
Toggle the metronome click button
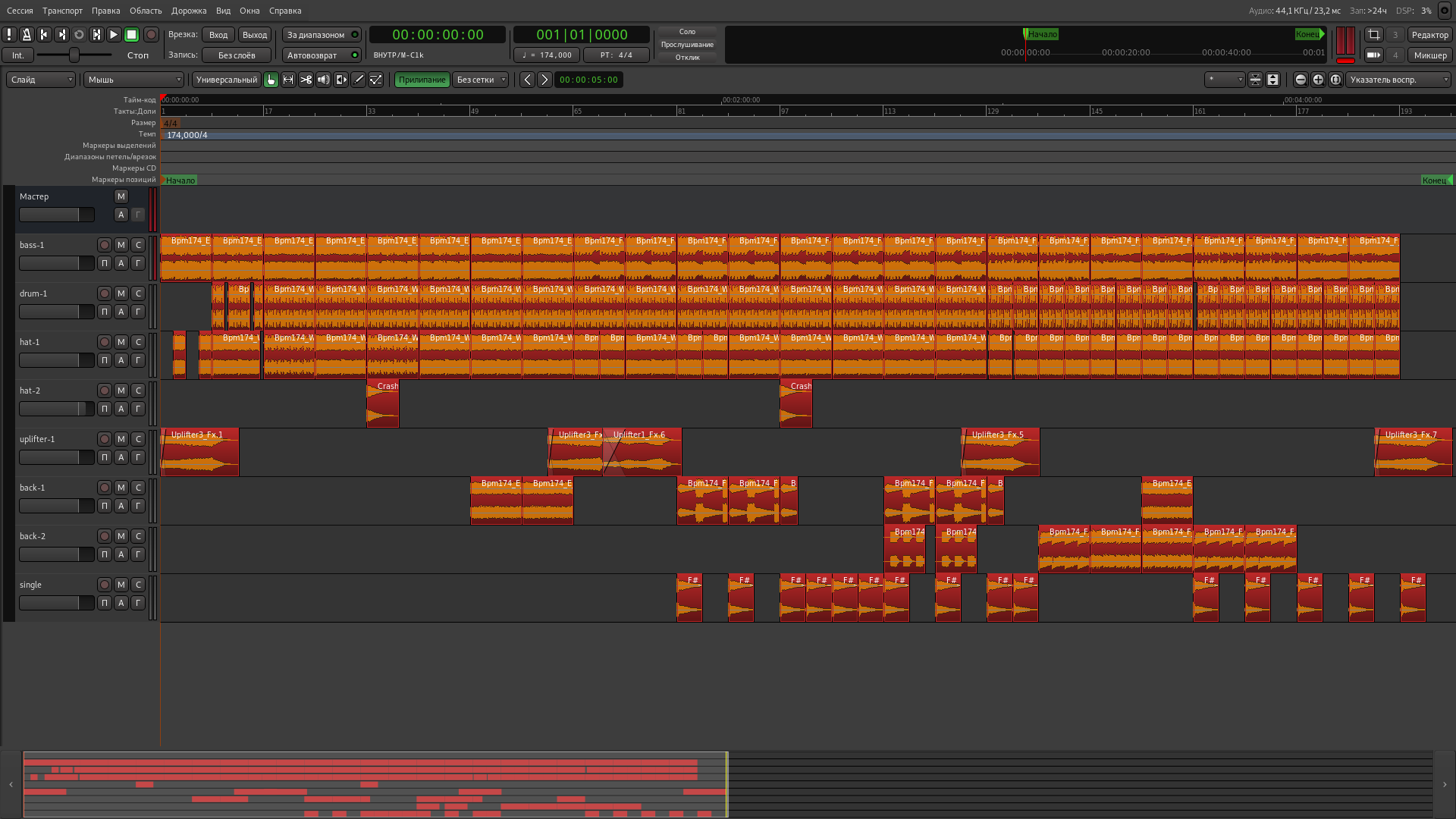[27, 35]
